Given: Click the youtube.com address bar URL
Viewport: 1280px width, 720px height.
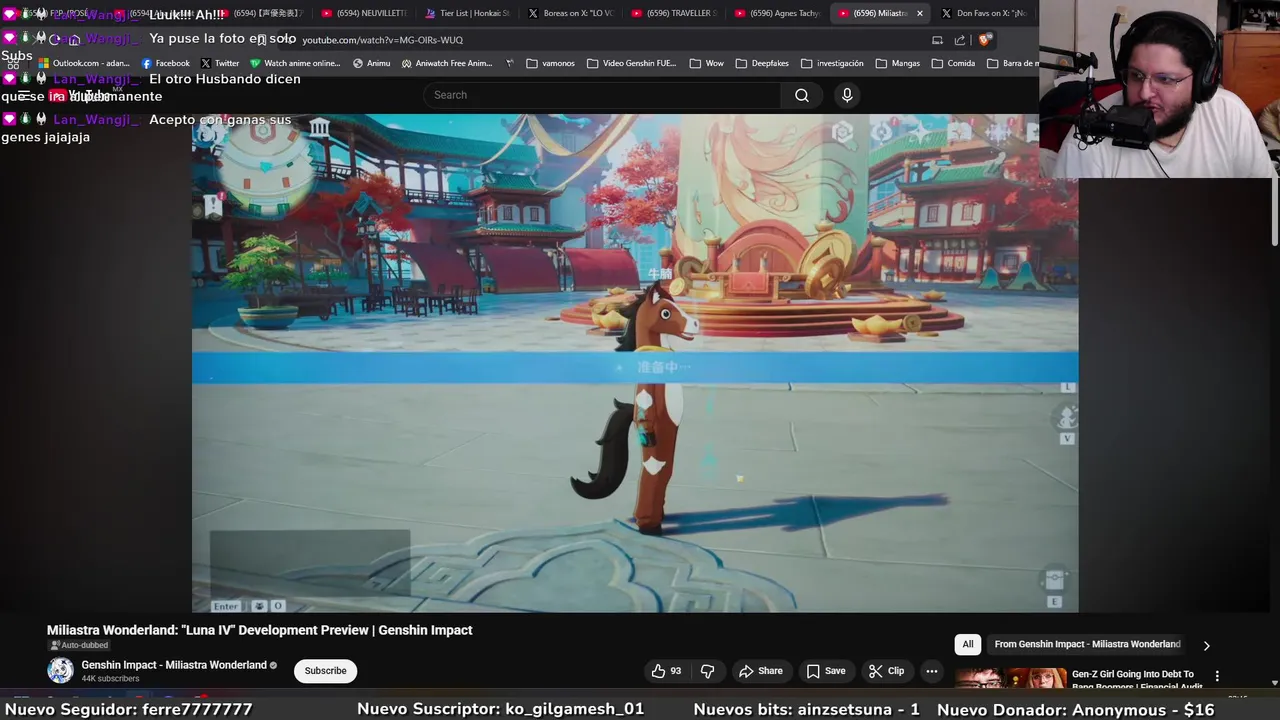Looking at the screenshot, I should coord(382,40).
